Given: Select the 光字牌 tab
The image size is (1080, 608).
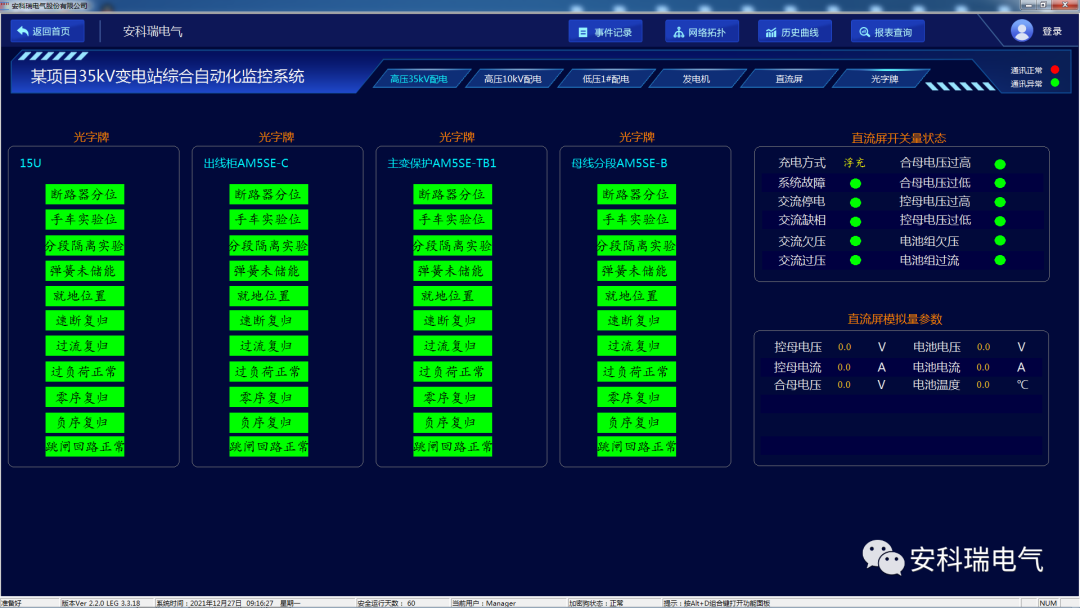Looking at the screenshot, I should 884,78.
